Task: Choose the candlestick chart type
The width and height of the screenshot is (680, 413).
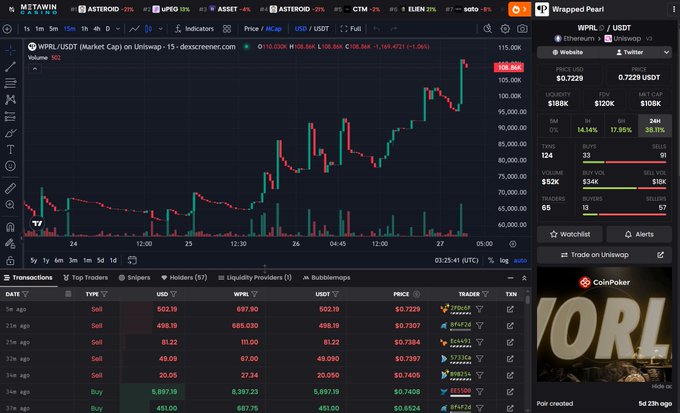Action: (x=149, y=29)
